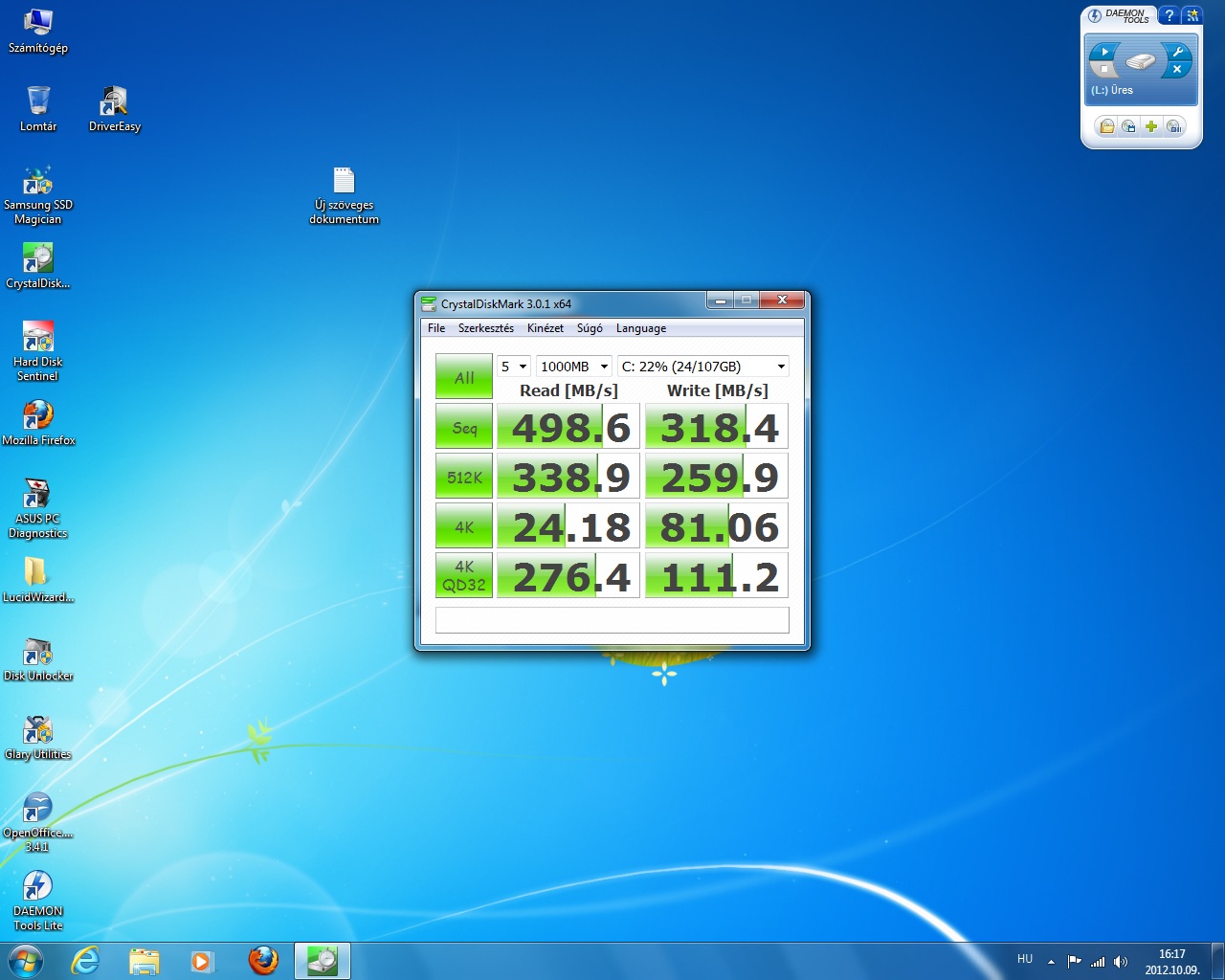Image resolution: width=1225 pixels, height=980 pixels.
Task: Open the Szerkesztés menu
Action: (486, 328)
